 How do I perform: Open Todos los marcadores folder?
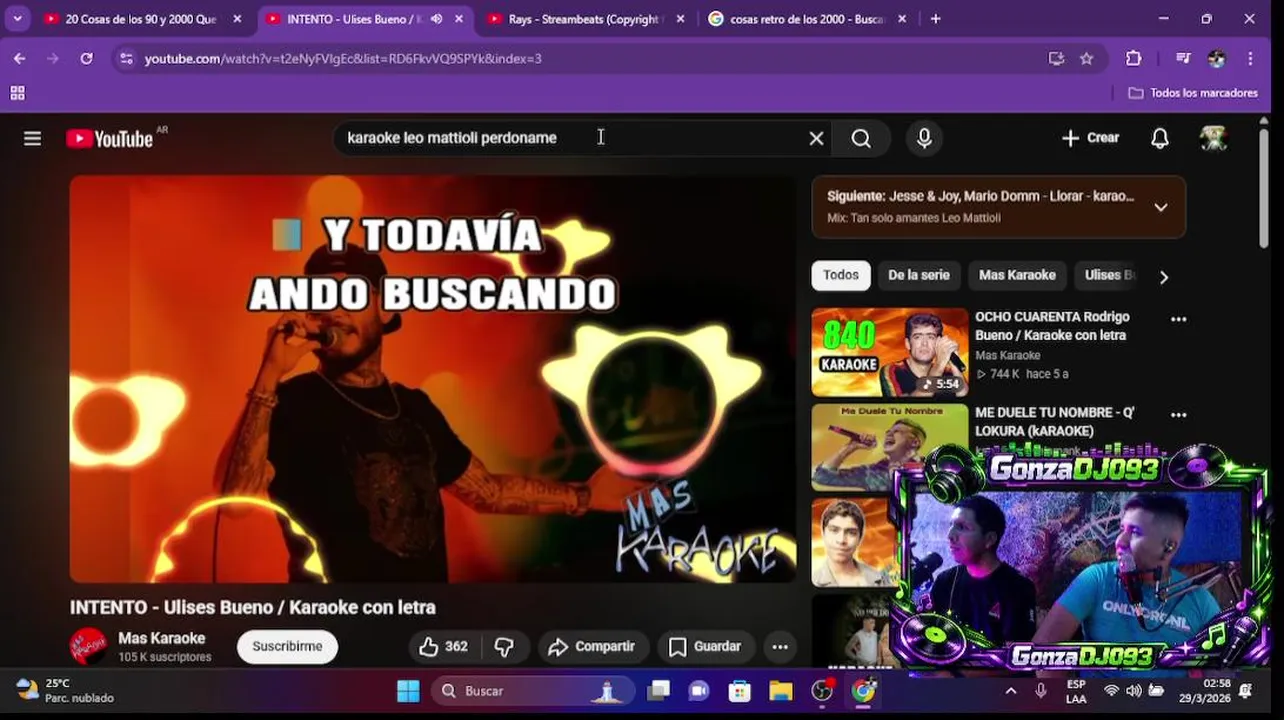(x=1193, y=93)
